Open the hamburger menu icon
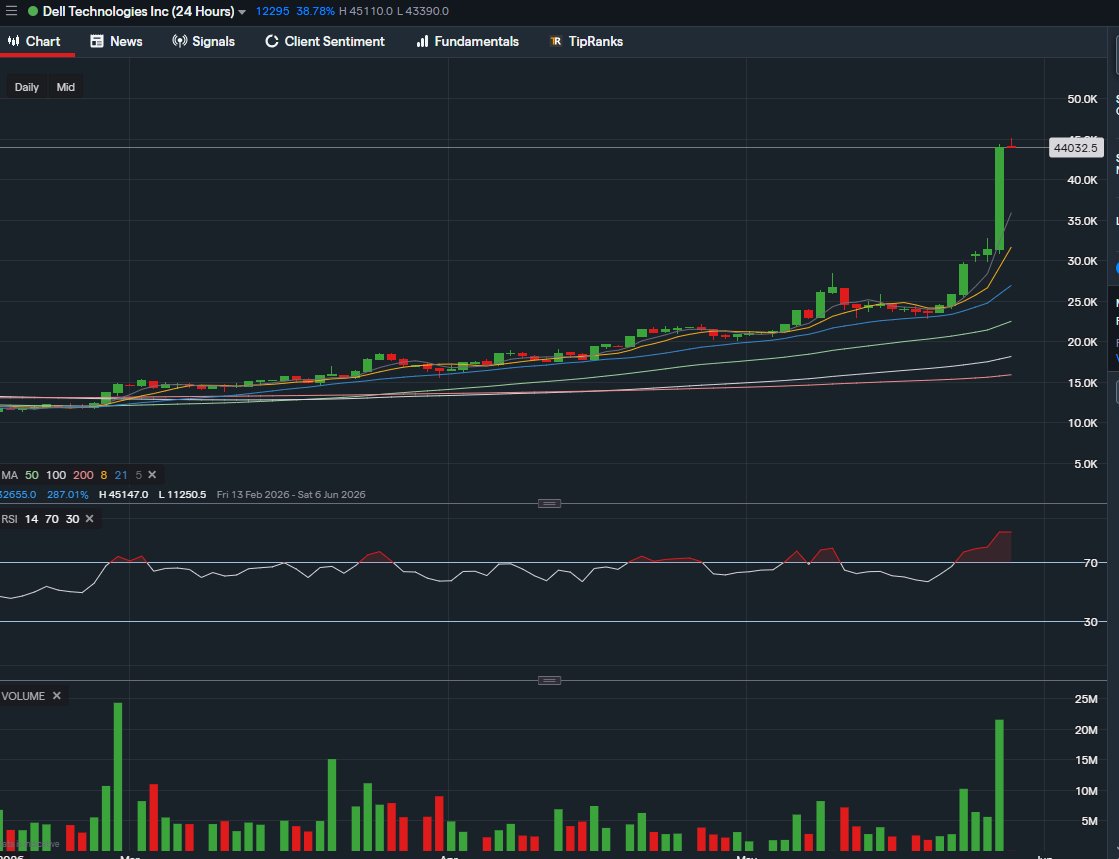The height and width of the screenshot is (859, 1119). (11, 11)
